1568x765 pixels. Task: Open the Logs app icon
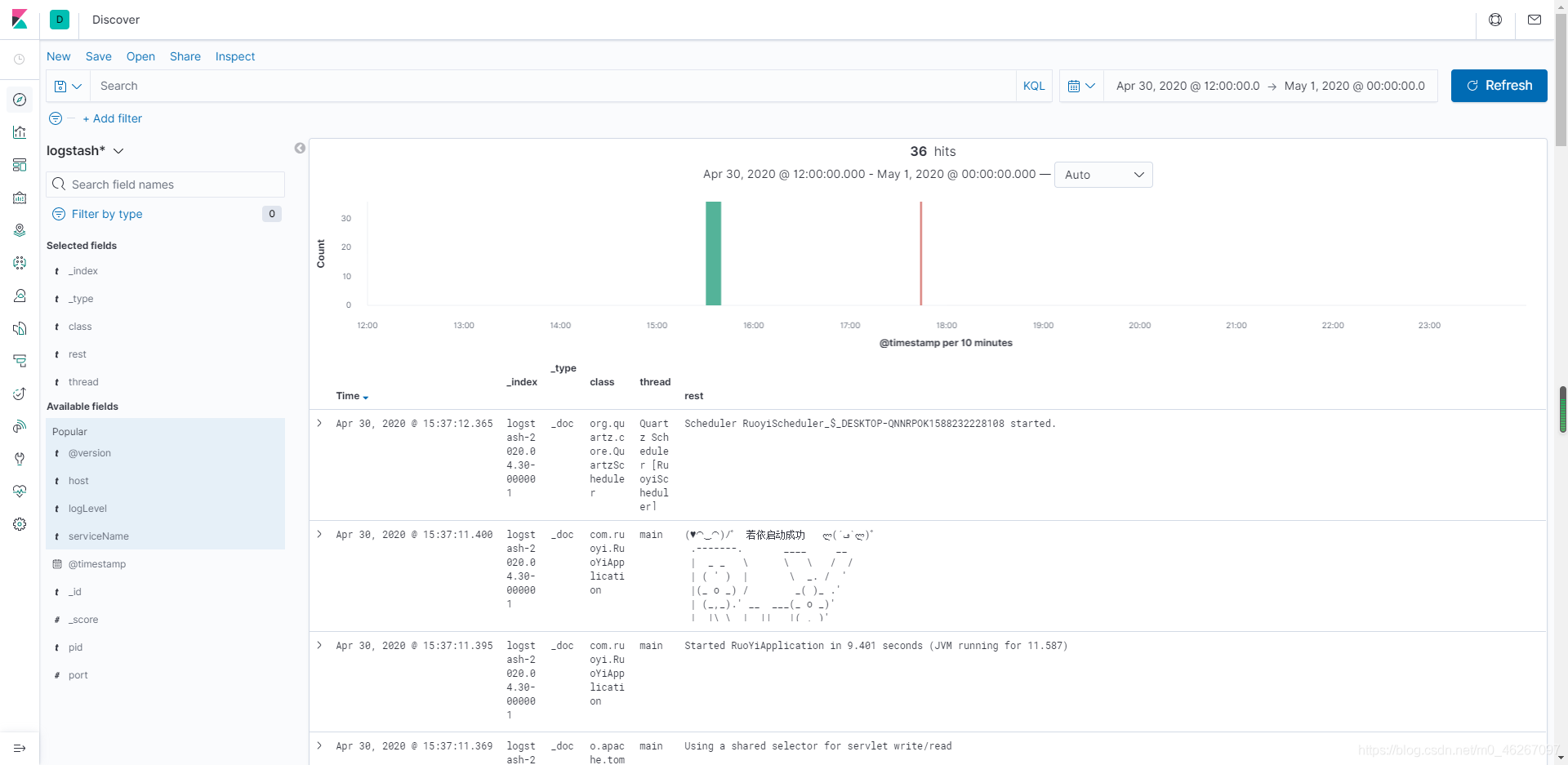coord(20,328)
